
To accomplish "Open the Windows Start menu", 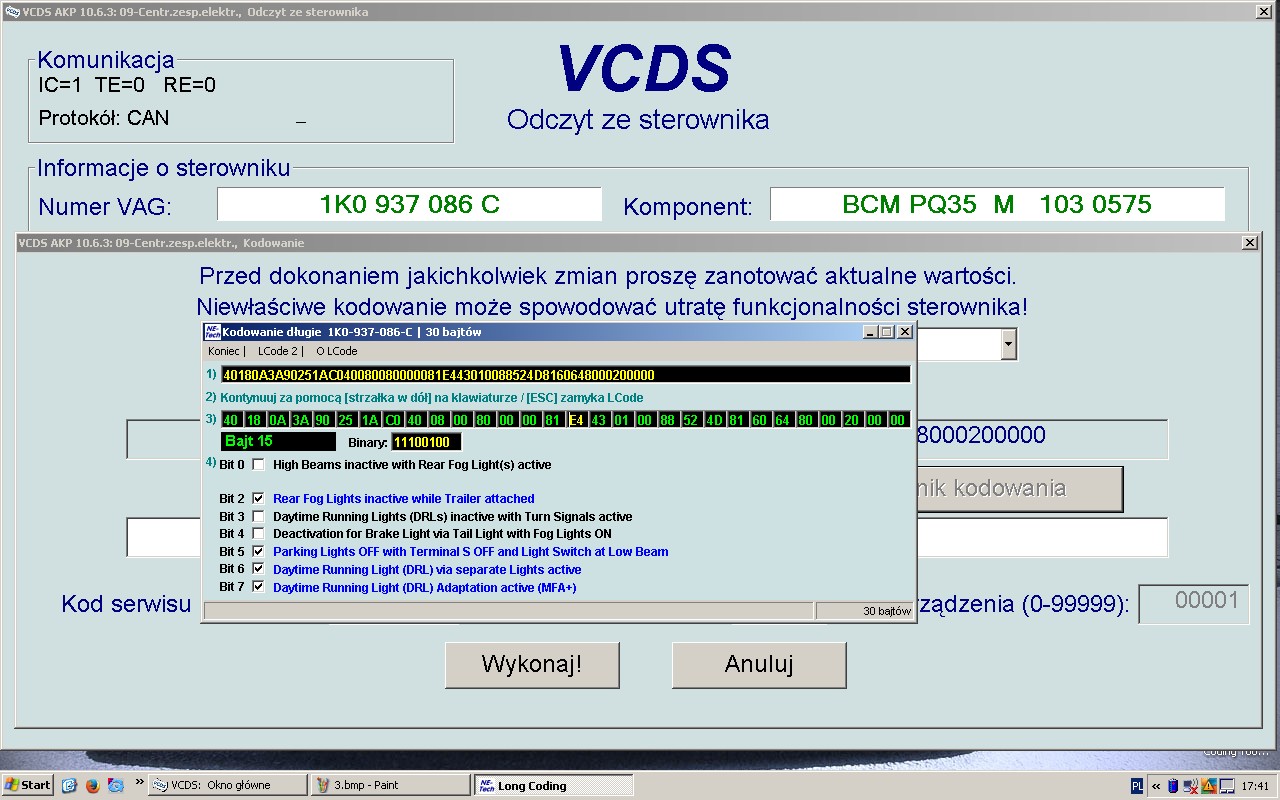I will [28, 785].
